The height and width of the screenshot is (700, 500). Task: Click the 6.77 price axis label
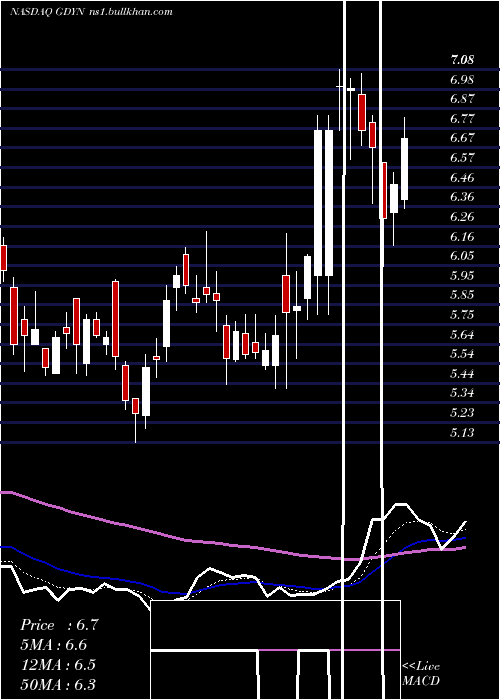coord(462,119)
